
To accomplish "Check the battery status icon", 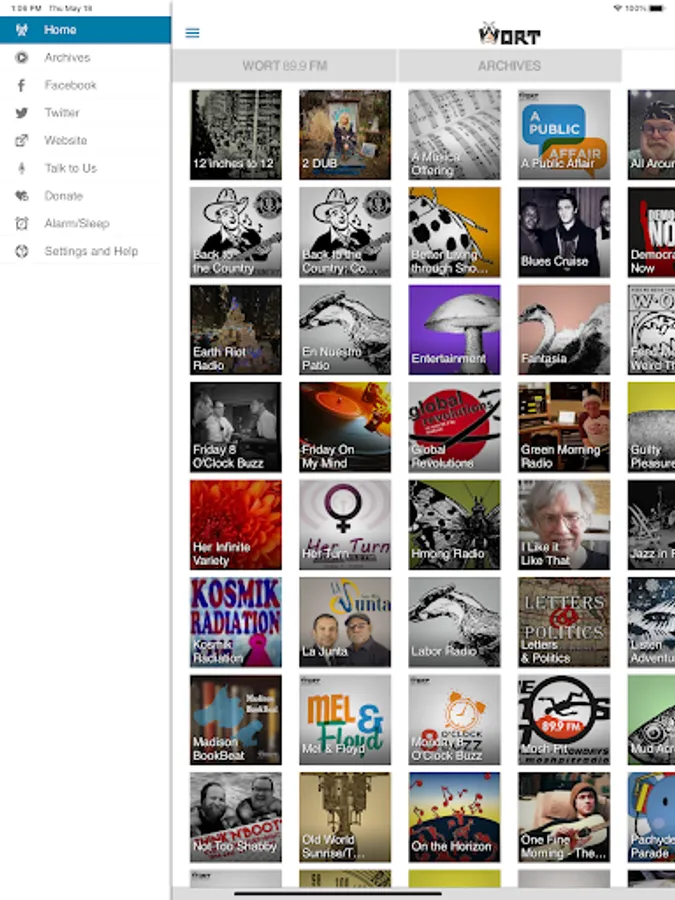I will pos(657,8).
